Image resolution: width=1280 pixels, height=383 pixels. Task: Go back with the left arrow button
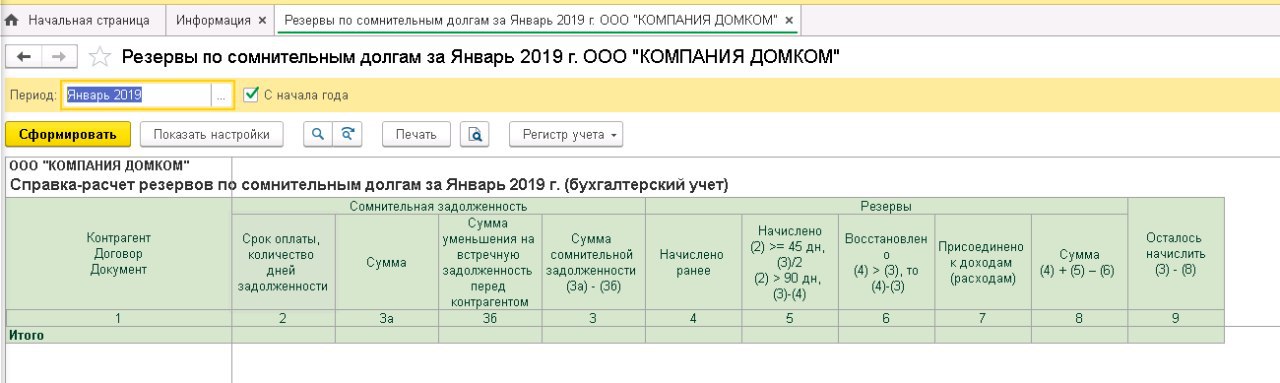[x=25, y=57]
